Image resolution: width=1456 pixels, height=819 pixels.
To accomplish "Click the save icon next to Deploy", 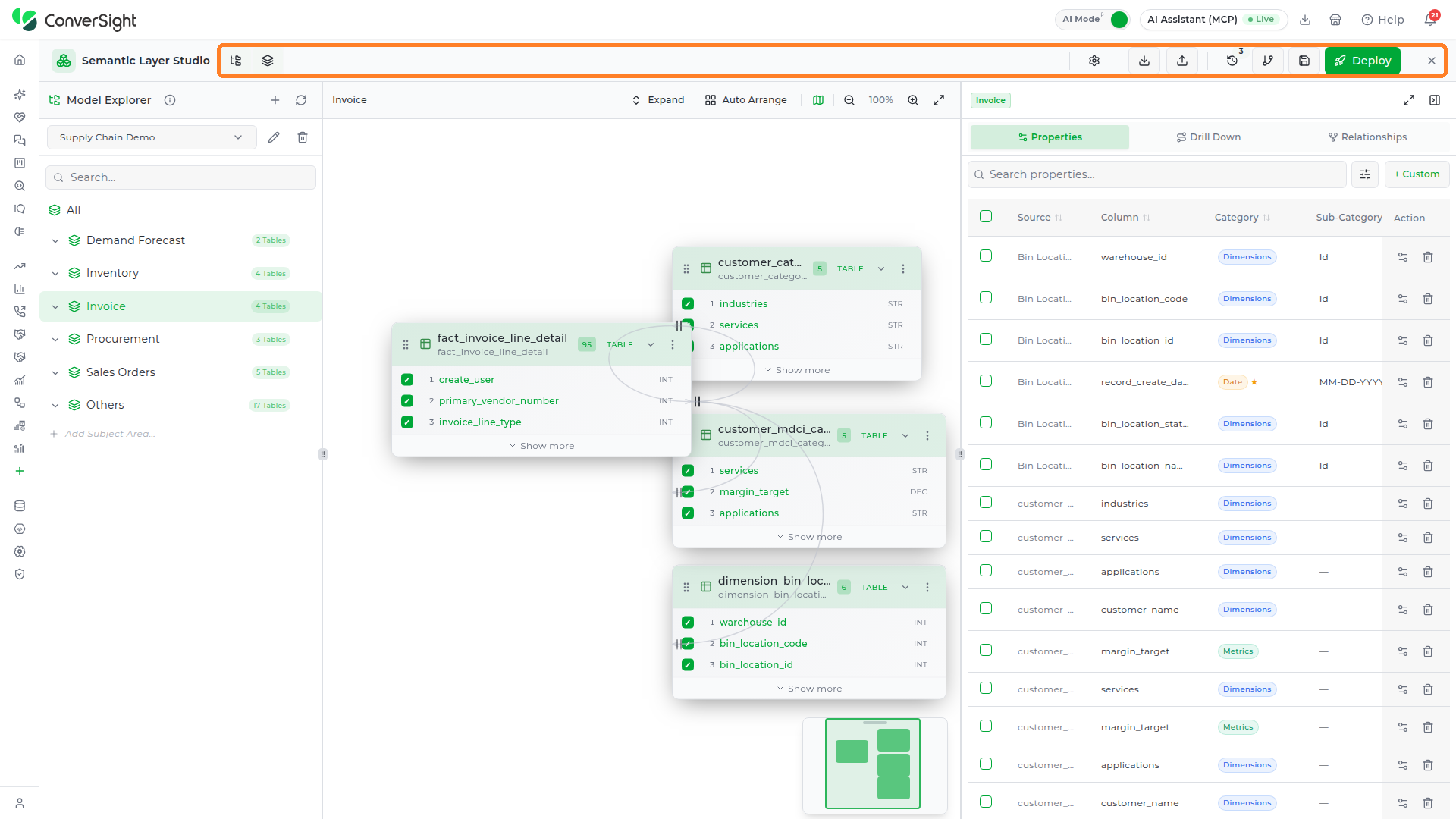I will click(1304, 61).
